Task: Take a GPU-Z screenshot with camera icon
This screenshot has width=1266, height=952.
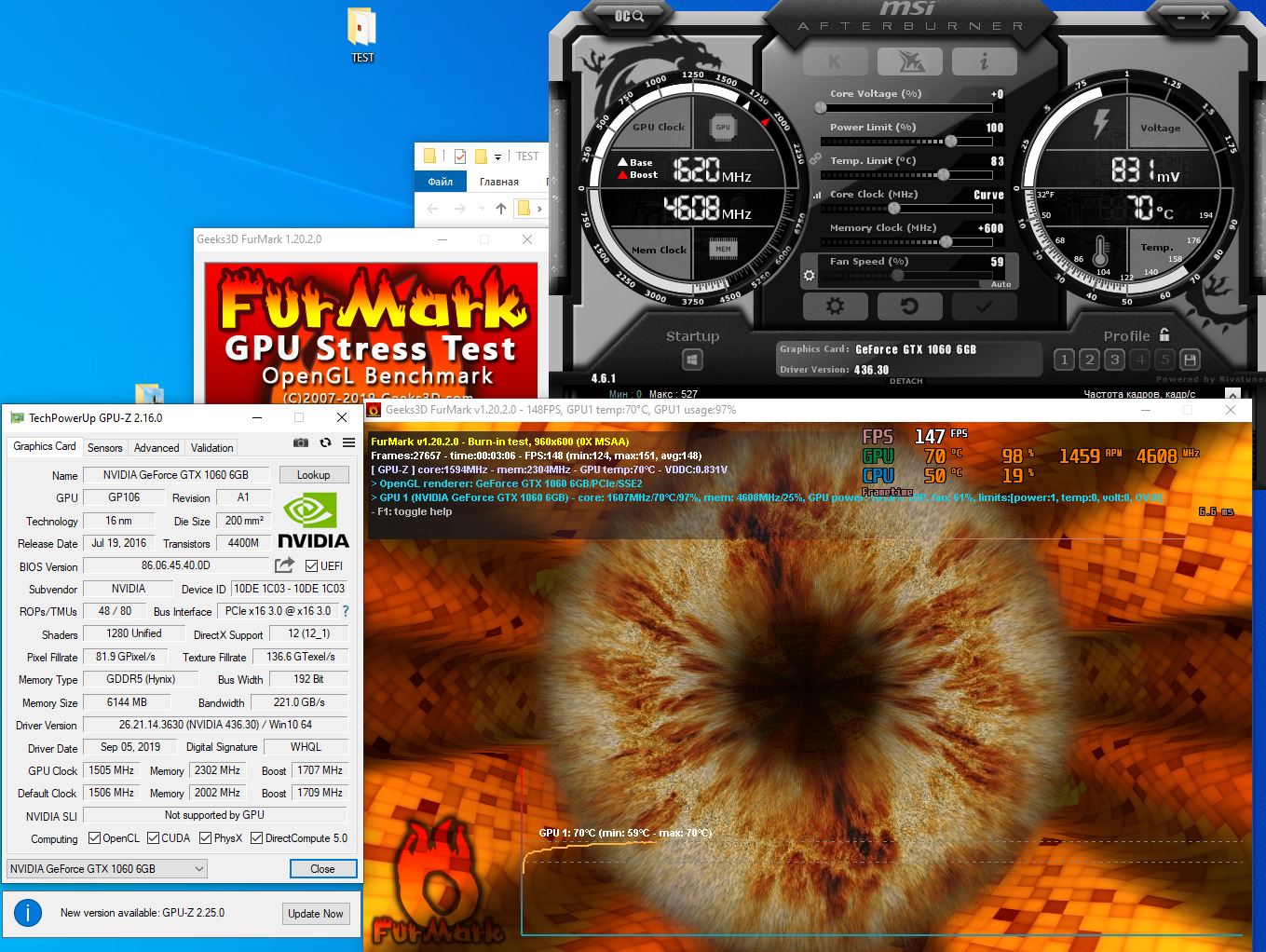Action: click(301, 442)
